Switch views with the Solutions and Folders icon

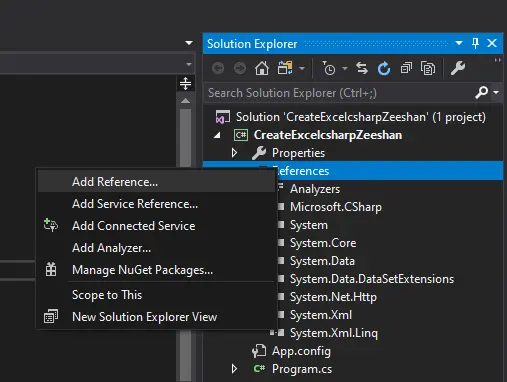pyautogui.click(x=285, y=68)
